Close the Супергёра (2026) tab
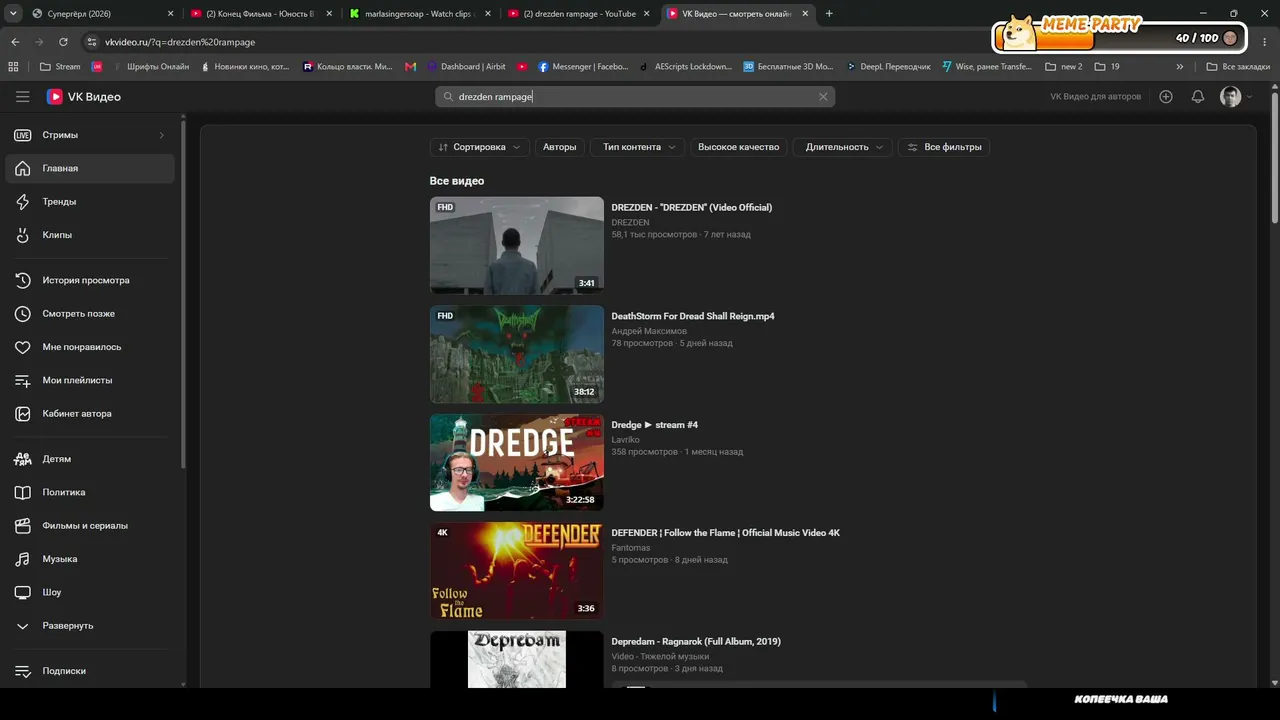Screen dimensions: 1280x720 click(x=170, y=14)
